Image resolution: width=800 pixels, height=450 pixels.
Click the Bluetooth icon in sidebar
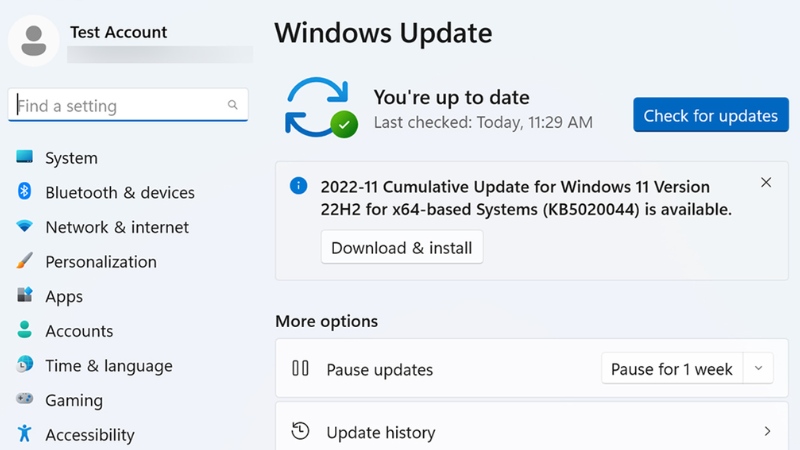pos(25,192)
